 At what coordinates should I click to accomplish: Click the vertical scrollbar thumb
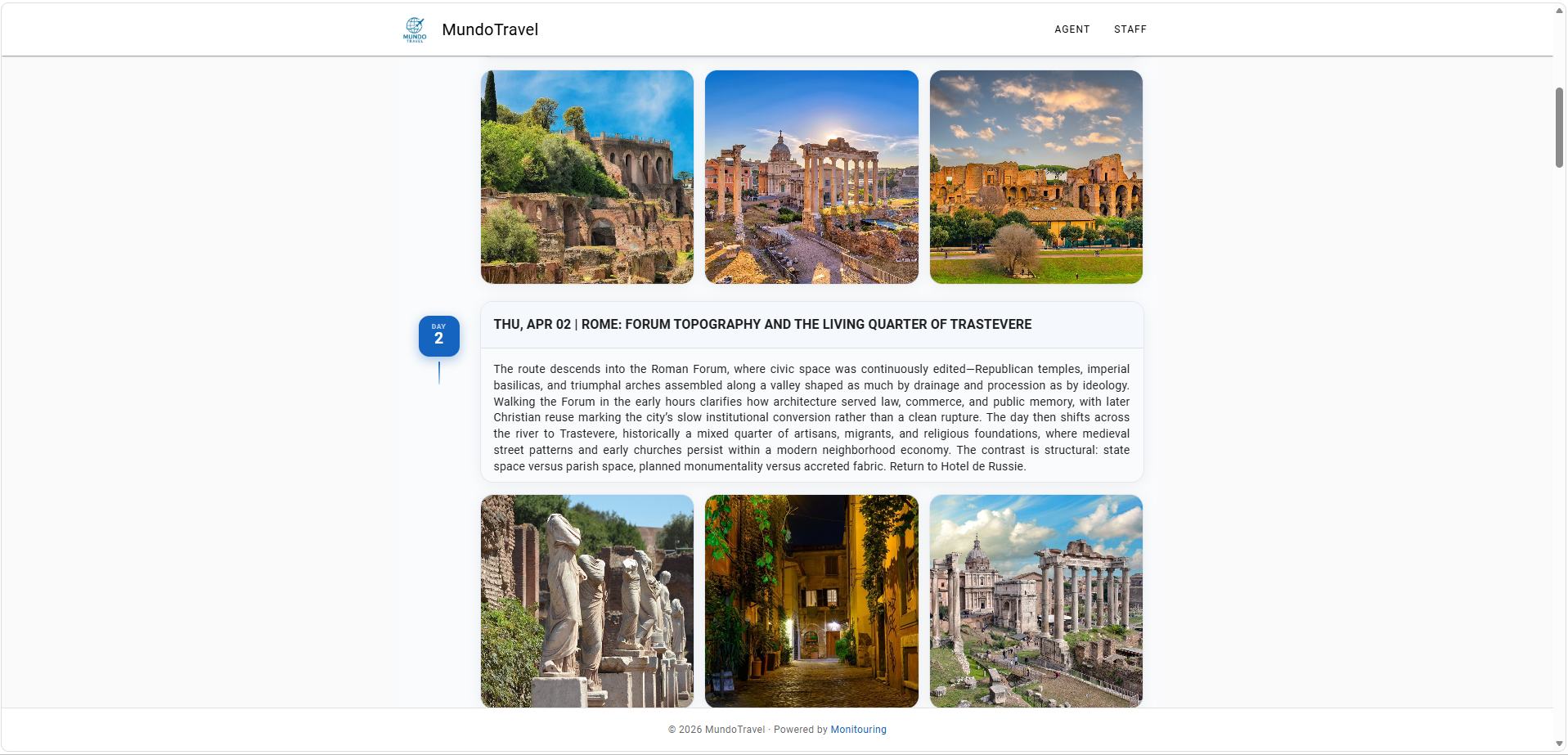pos(1559,127)
